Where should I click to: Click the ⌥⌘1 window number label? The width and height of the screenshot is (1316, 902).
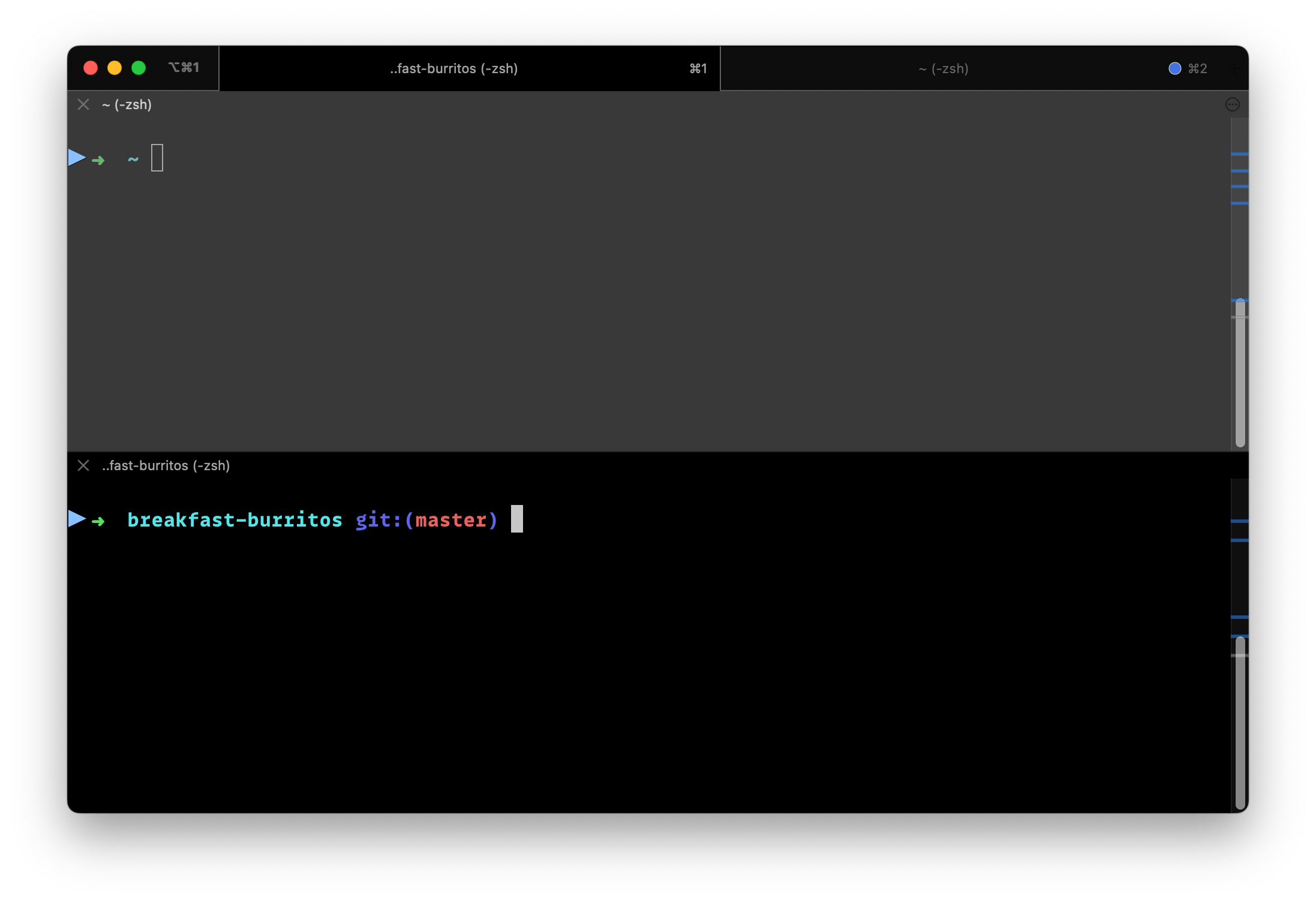184,67
